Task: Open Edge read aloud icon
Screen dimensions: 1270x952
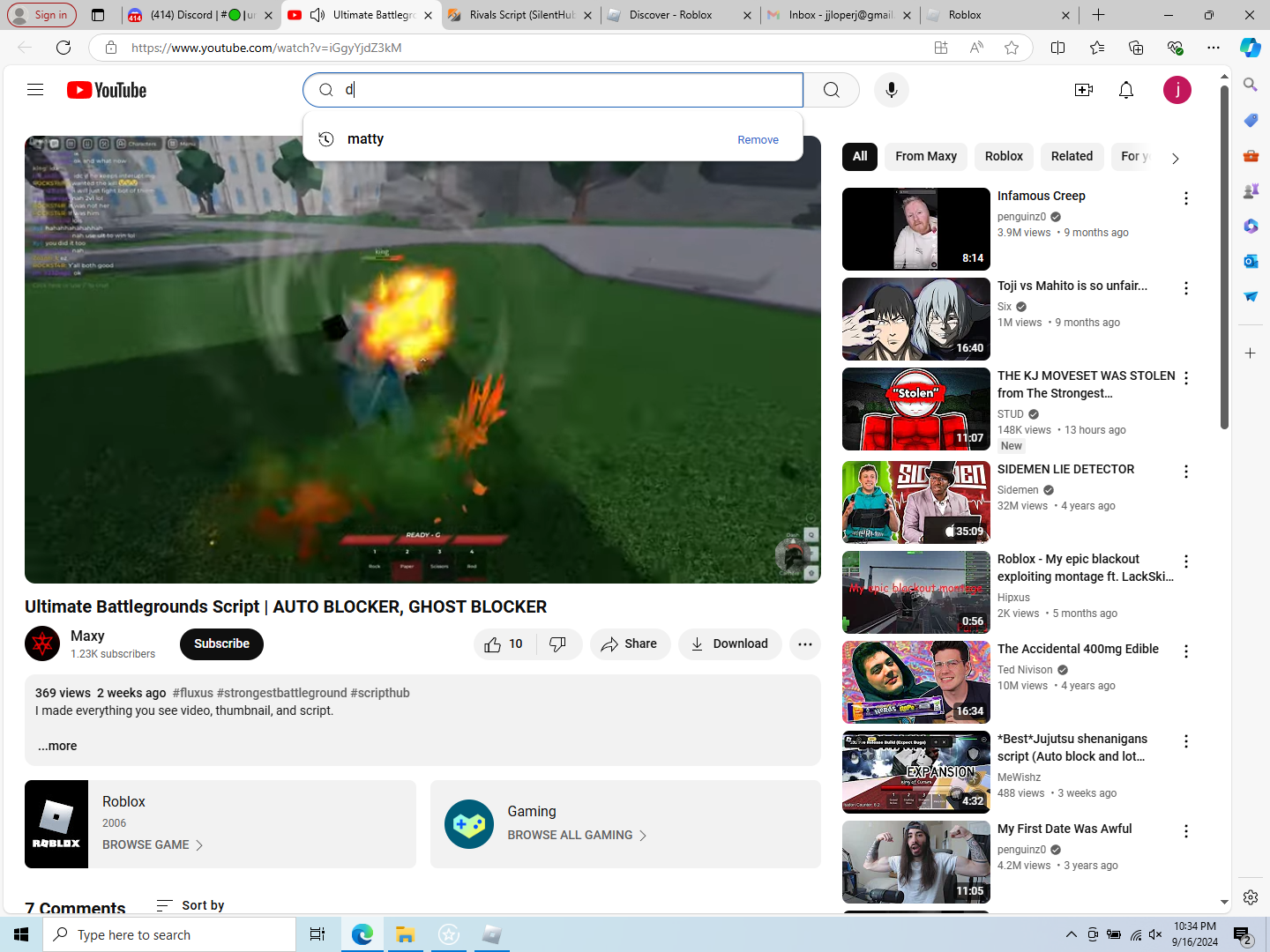Action: click(x=976, y=48)
